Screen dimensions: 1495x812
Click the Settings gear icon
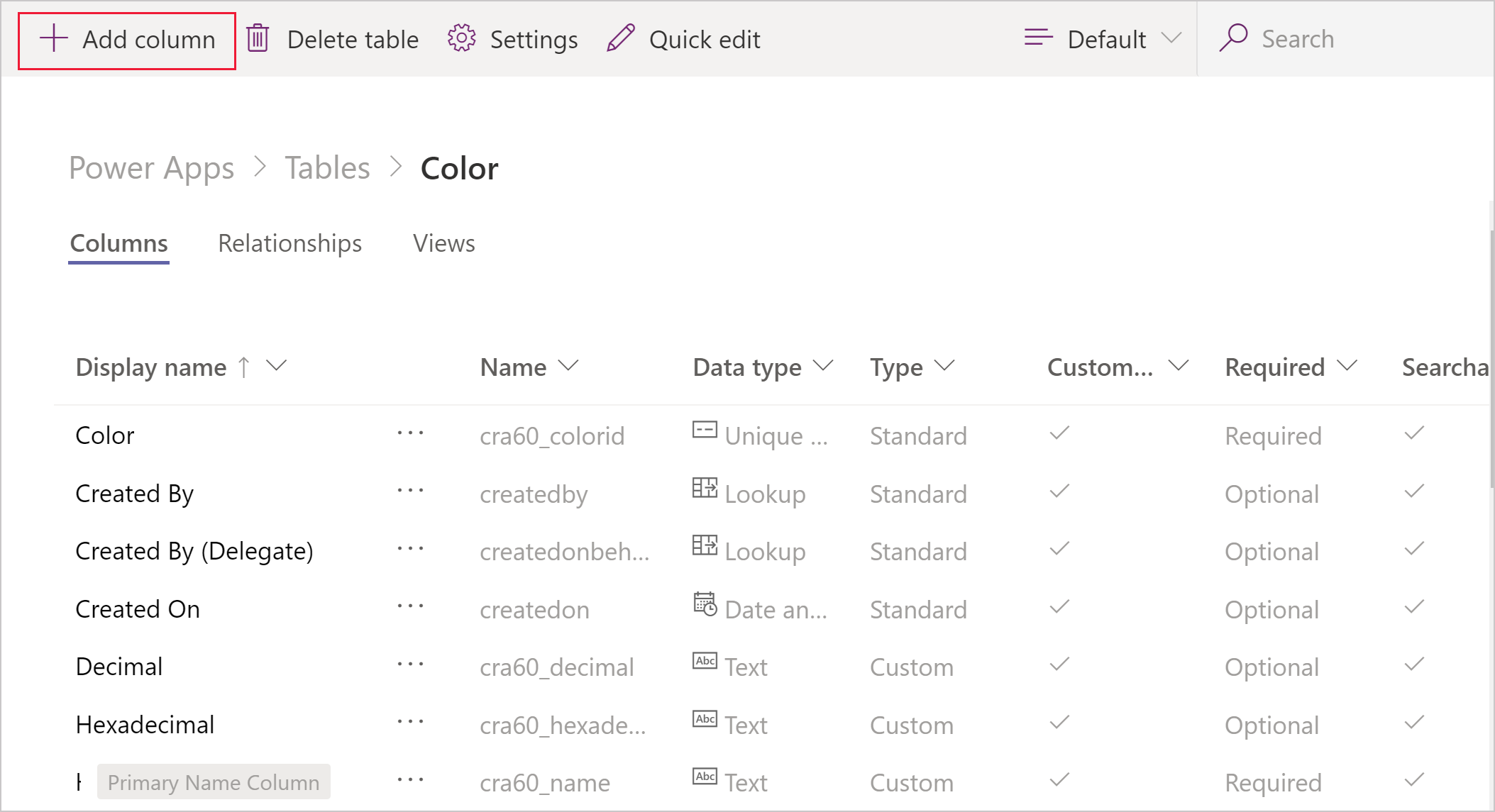click(x=462, y=38)
